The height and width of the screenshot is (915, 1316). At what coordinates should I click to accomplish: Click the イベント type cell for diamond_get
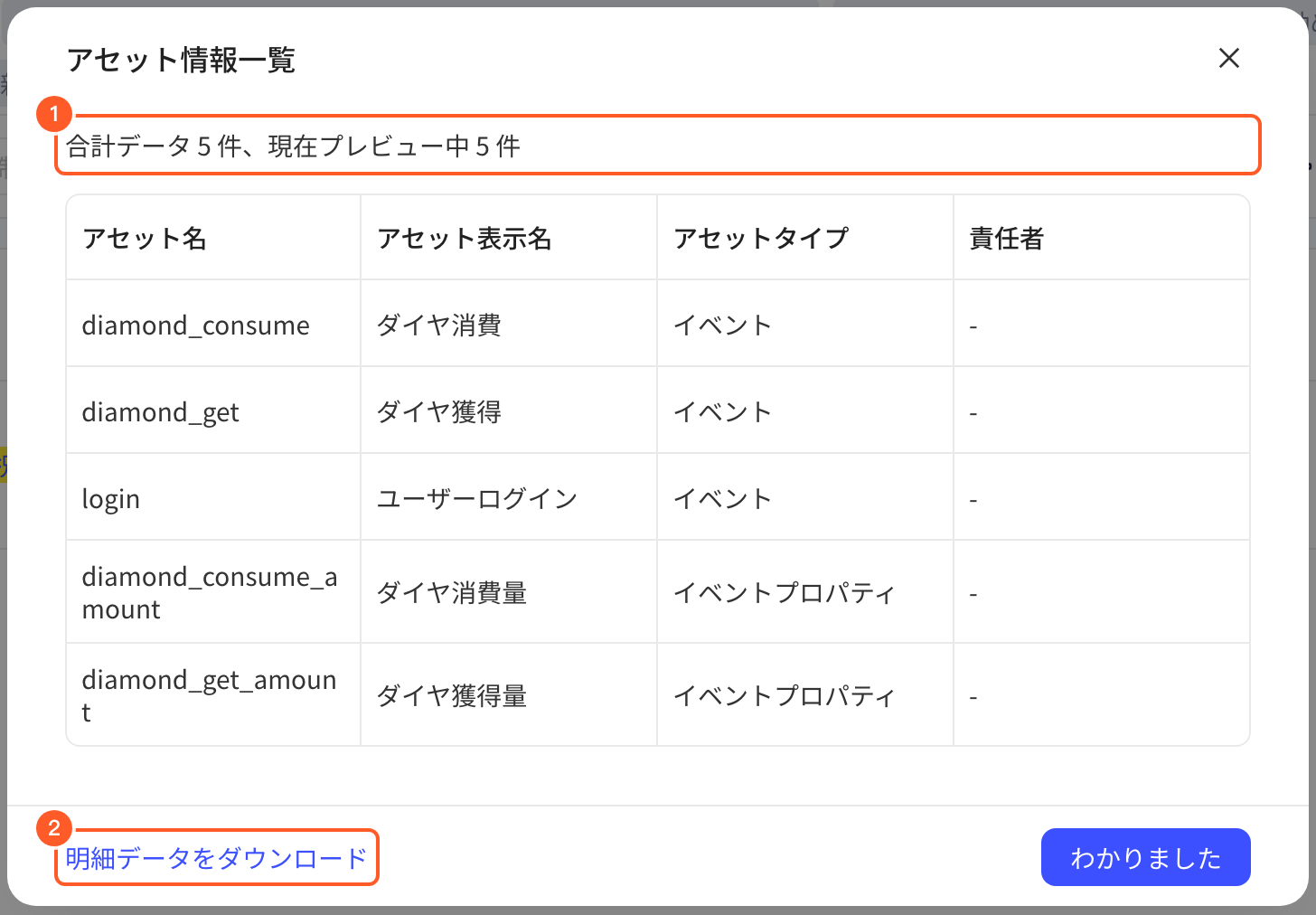tap(805, 411)
